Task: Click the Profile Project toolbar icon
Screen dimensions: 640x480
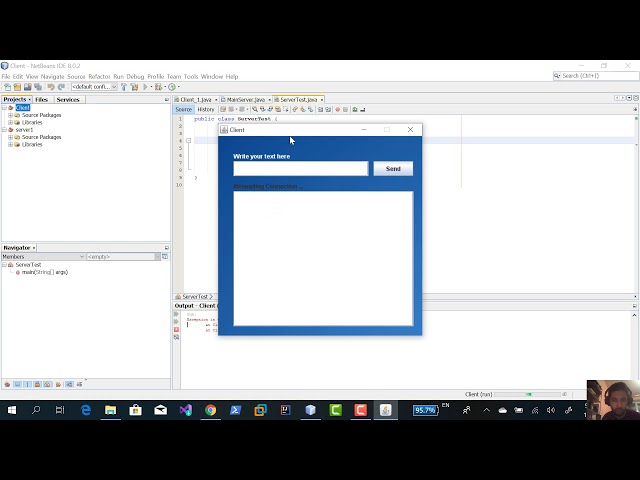Action: coord(172,87)
